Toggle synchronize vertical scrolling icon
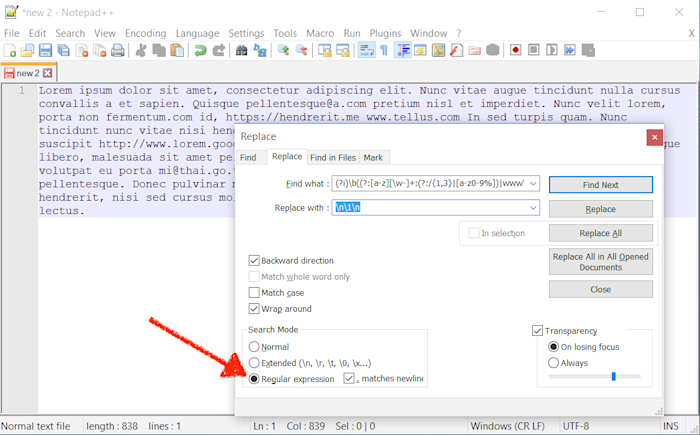Screen dimensions: 700x435 click(325, 50)
